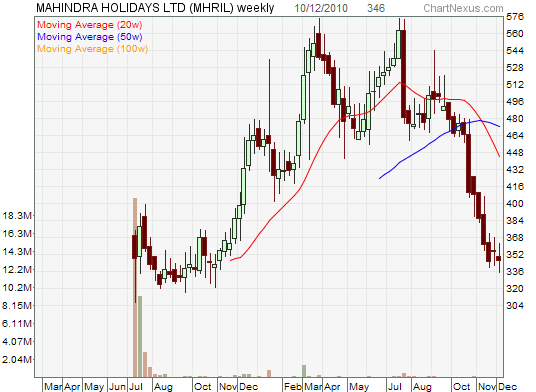
Task: Click the first Oct label on time axis
Action: click(x=203, y=387)
